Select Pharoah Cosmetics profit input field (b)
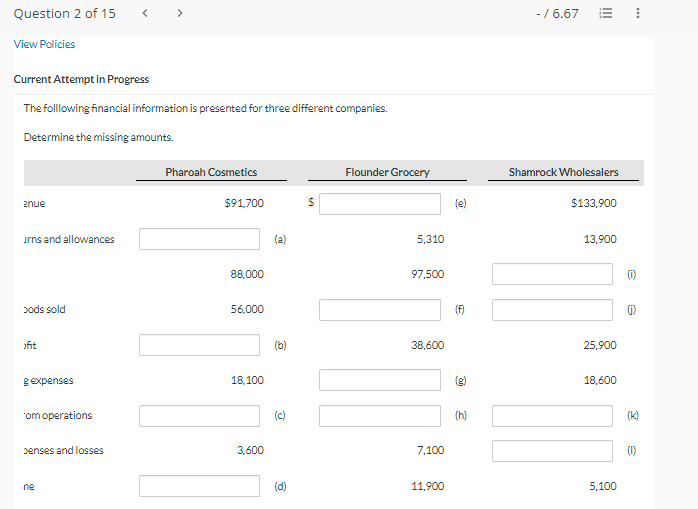This screenshot has width=698, height=509. point(200,345)
